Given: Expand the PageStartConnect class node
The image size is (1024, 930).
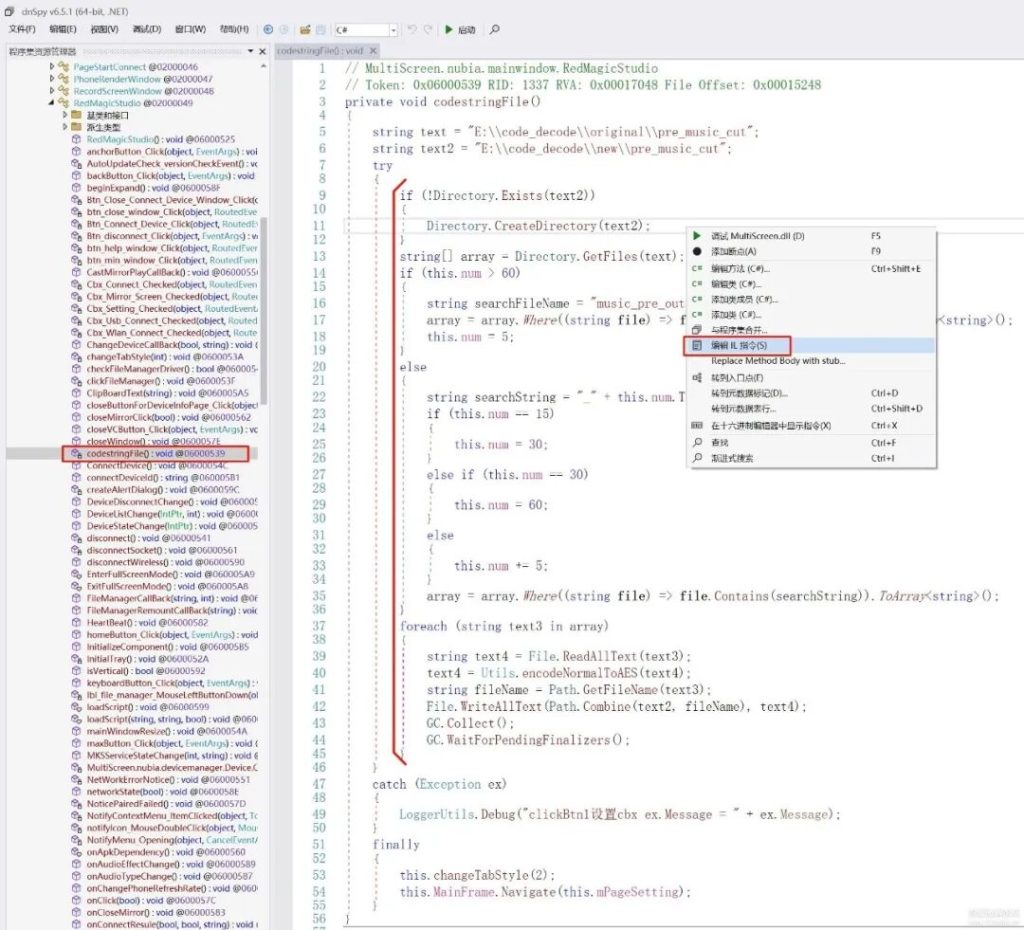Looking at the screenshot, I should pyautogui.click(x=52, y=67).
